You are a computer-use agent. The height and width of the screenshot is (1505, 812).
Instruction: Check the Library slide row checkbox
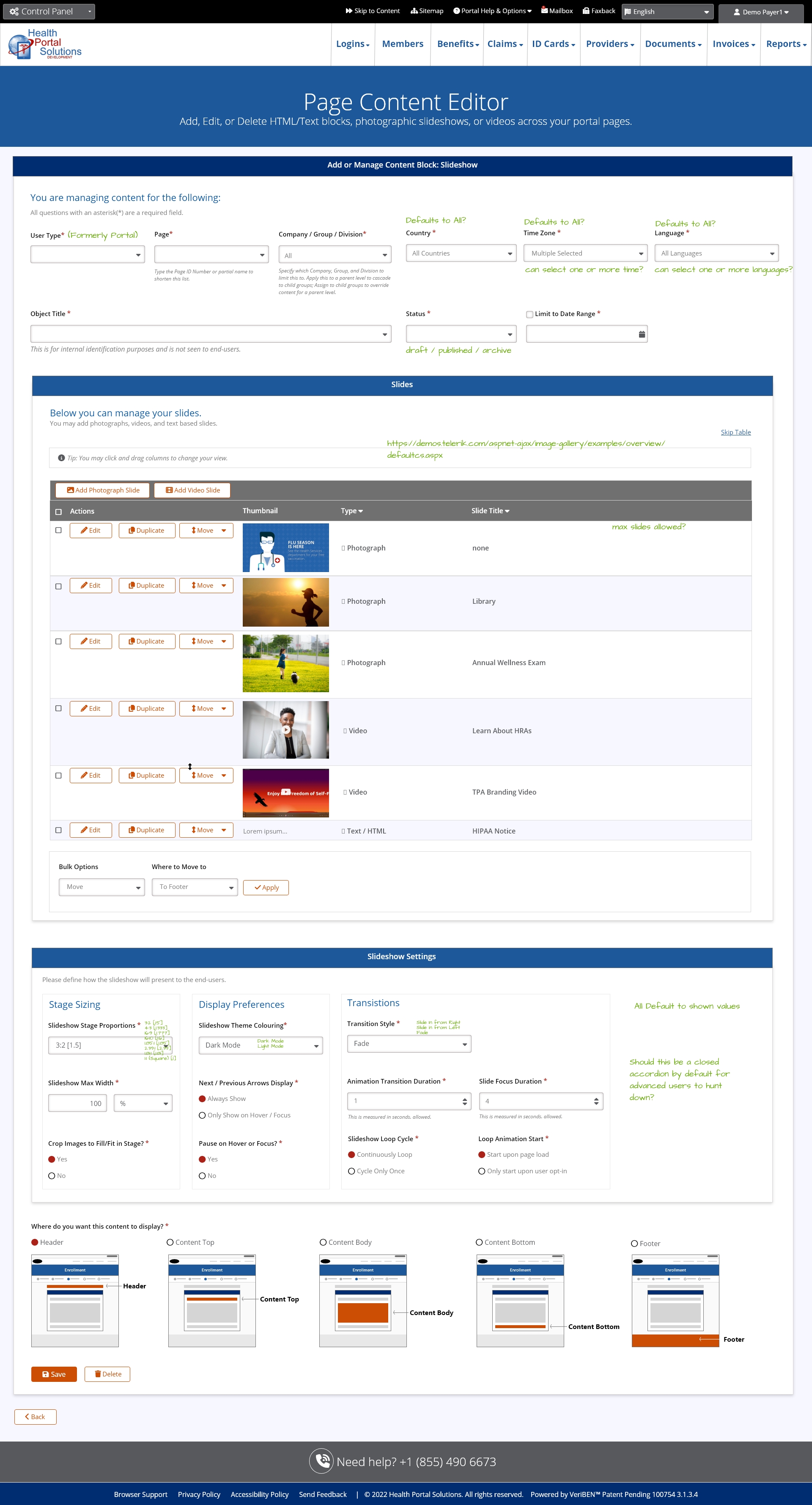pos(58,586)
